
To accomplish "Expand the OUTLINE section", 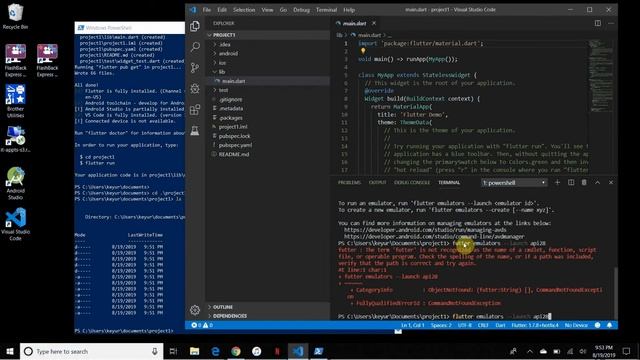I will [x=268, y=307].
